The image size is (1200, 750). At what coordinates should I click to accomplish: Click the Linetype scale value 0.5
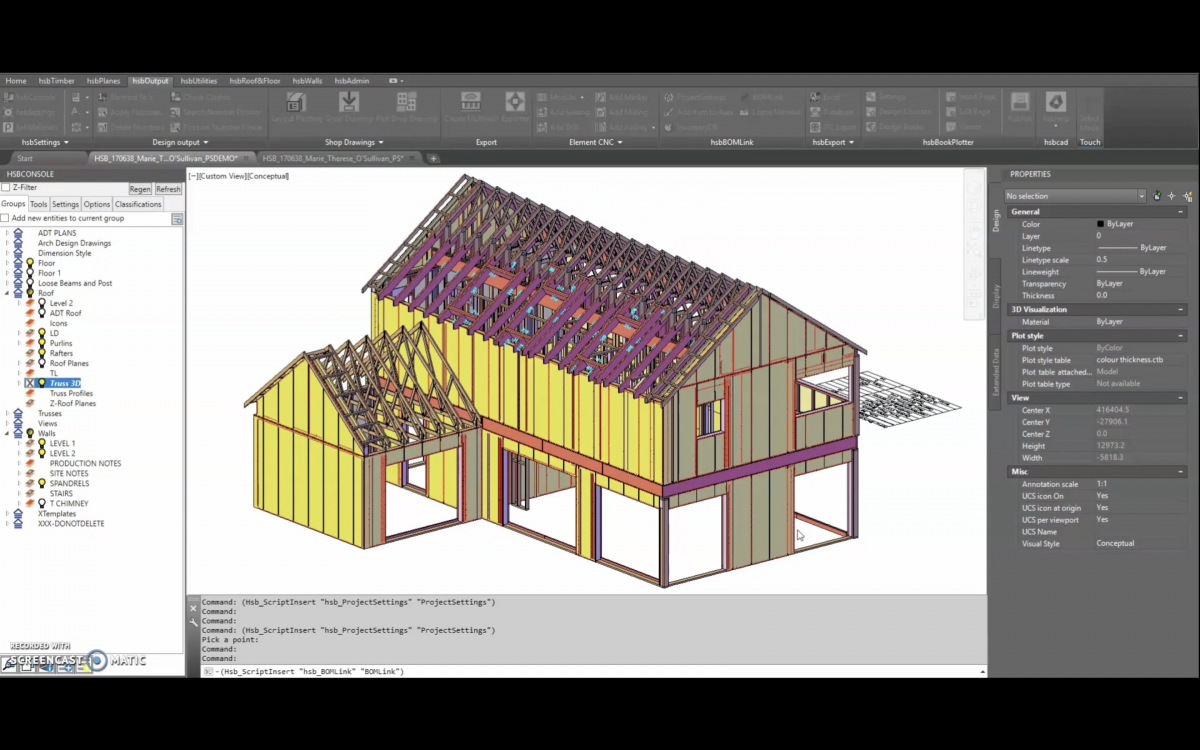tap(1102, 260)
